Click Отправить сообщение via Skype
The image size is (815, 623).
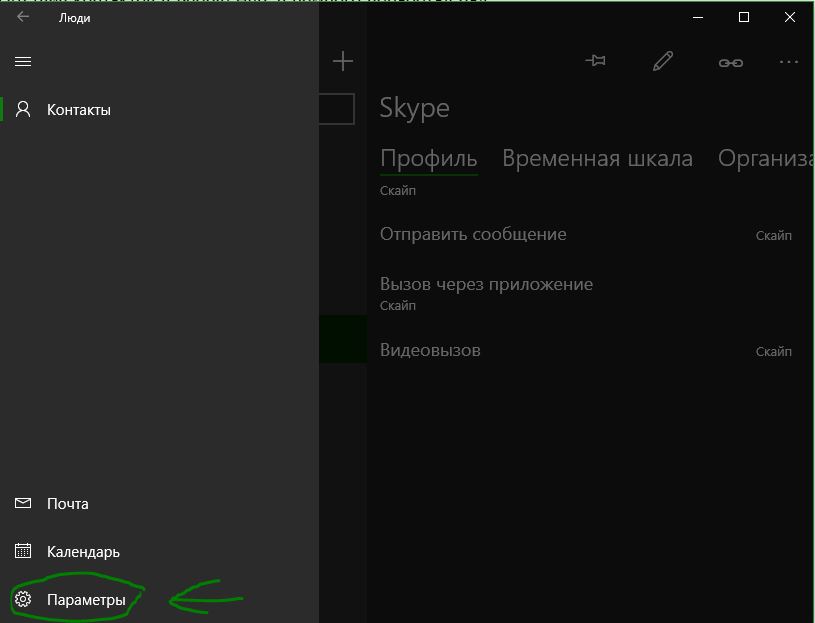coord(586,234)
